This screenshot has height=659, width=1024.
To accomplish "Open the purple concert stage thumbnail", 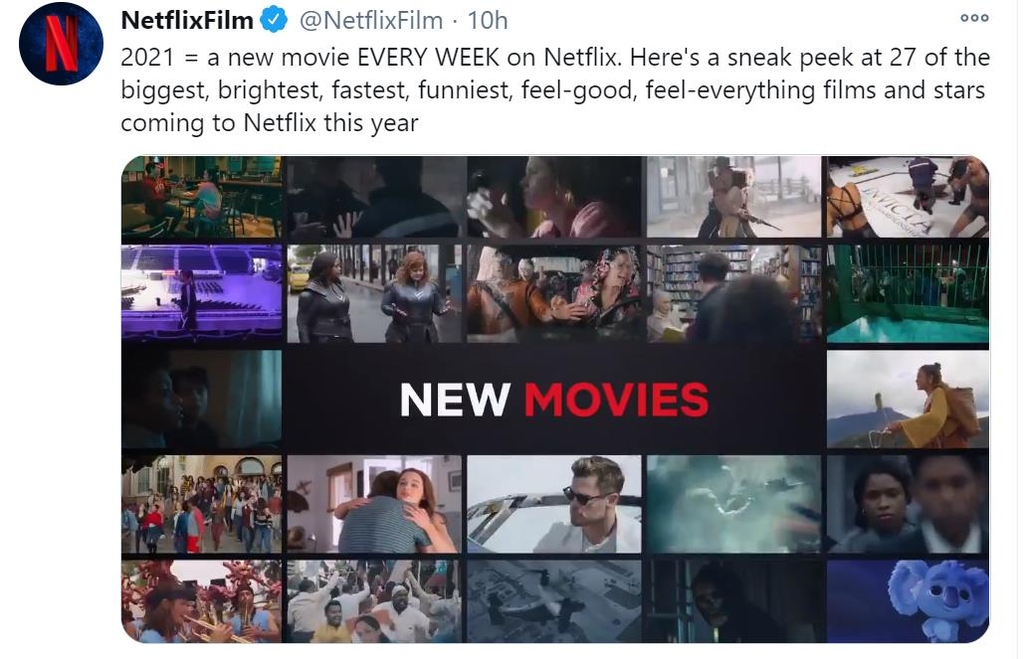I will coord(202,294).
